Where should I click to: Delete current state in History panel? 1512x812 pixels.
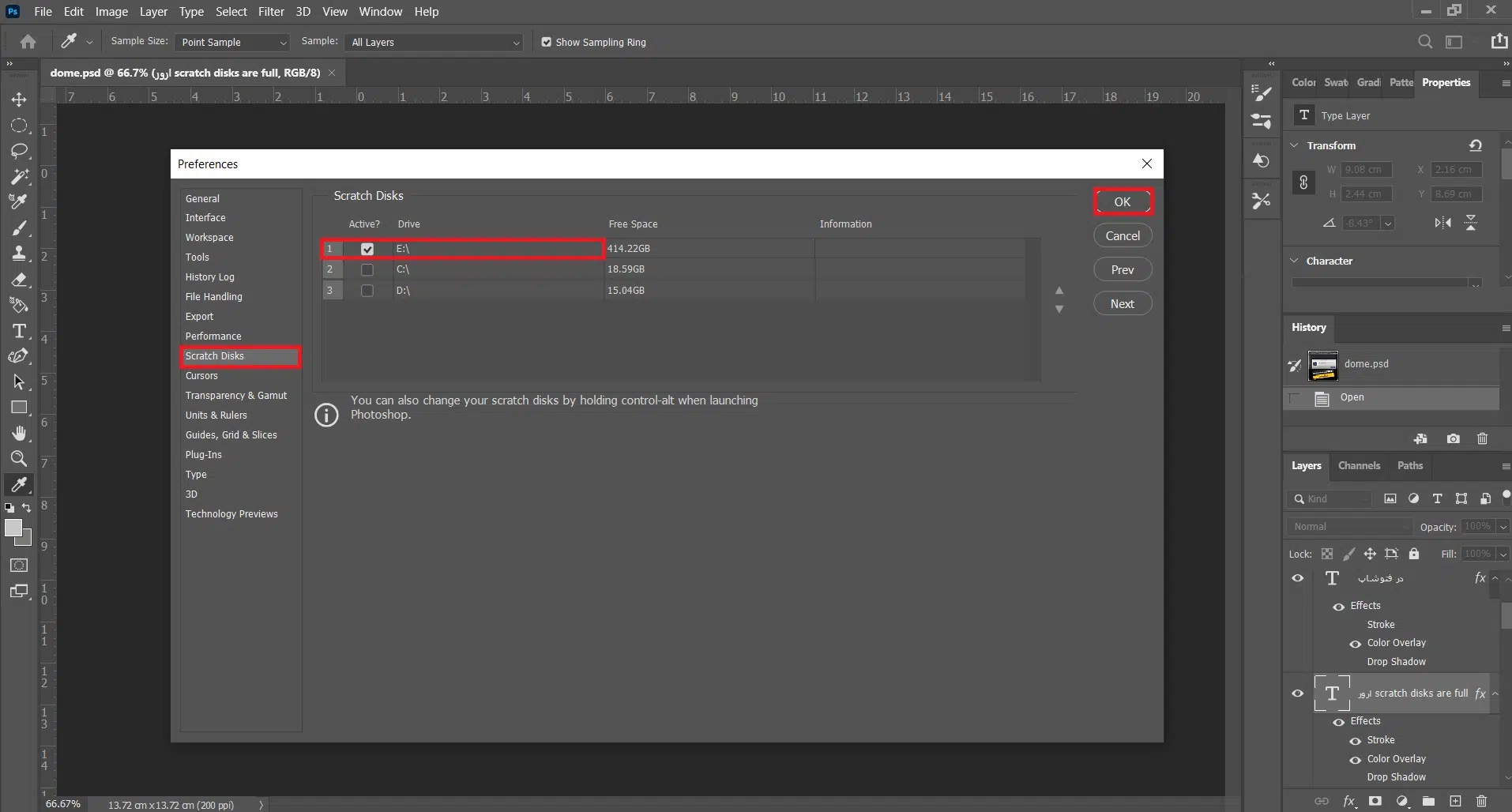point(1482,438)
